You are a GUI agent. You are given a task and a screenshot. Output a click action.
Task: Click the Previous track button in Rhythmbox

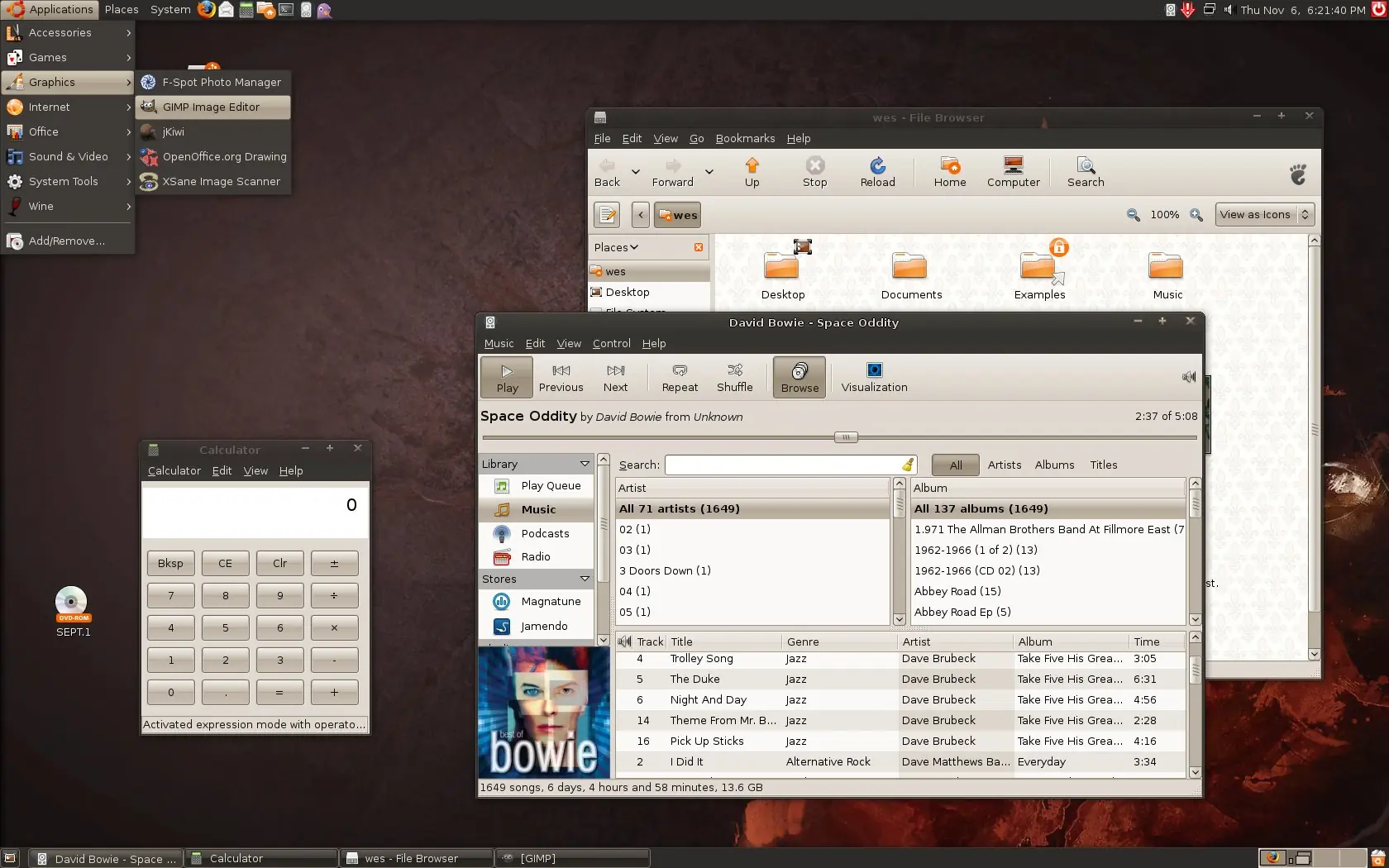(561, 378)
